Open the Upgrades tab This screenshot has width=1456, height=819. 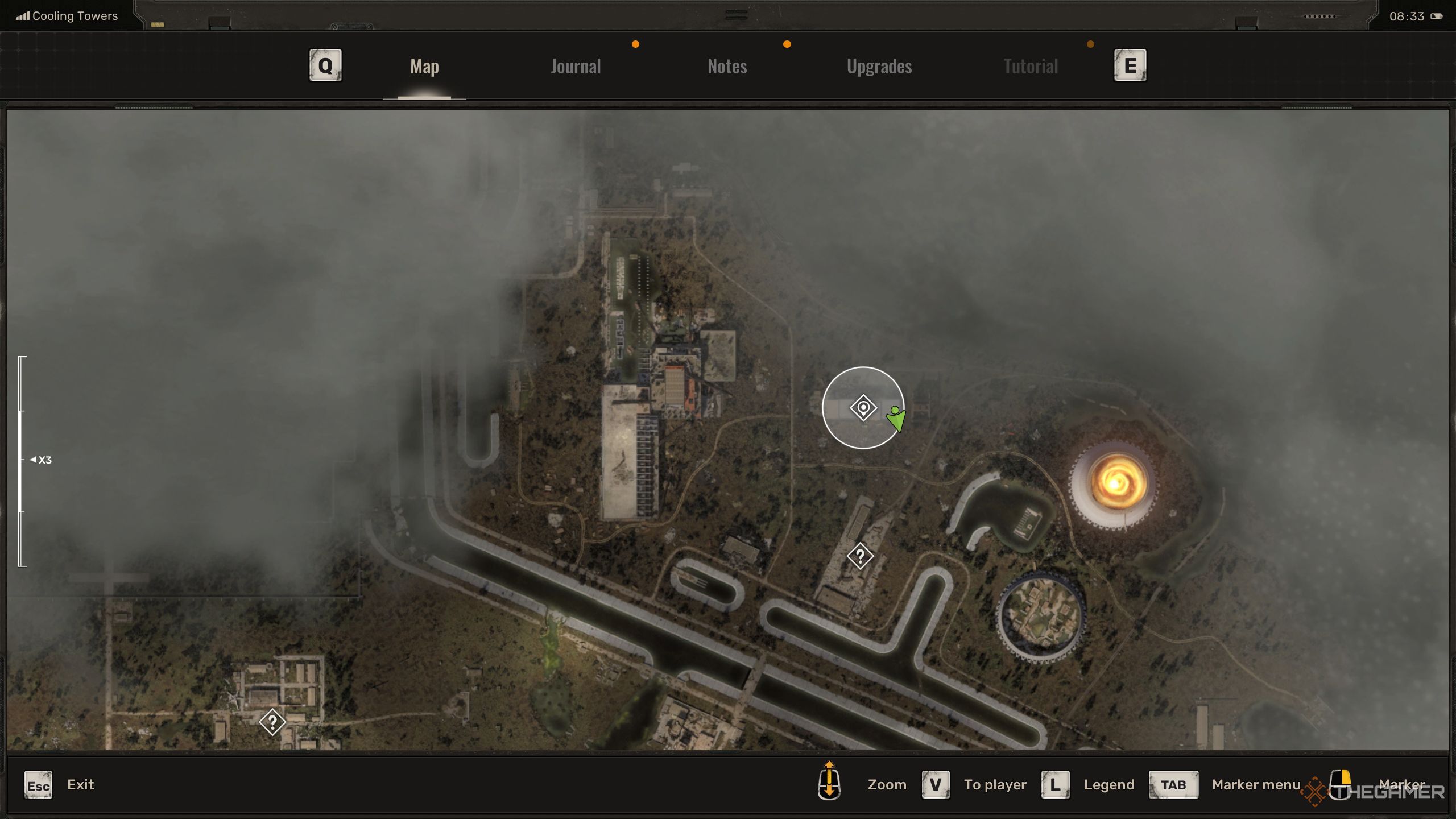(878, 65)
